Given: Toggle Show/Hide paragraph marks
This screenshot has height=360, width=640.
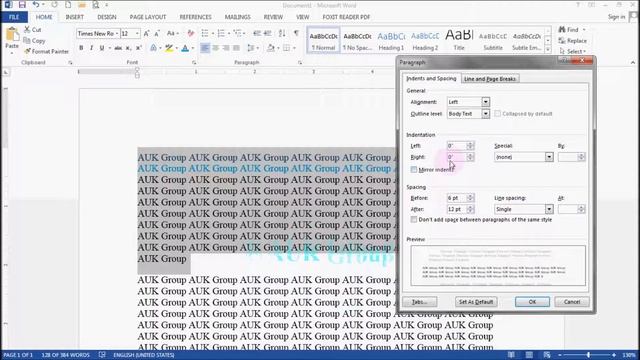Looking at the screenshot, I should click(x=296, y=33).
